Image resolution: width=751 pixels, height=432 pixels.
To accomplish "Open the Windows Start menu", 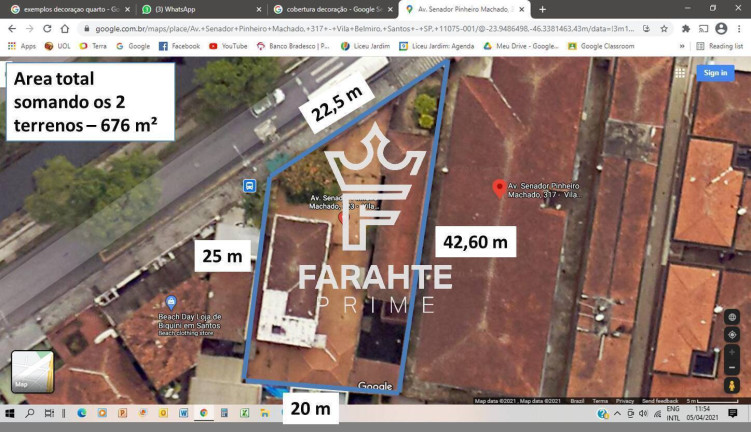I will 10,413.
